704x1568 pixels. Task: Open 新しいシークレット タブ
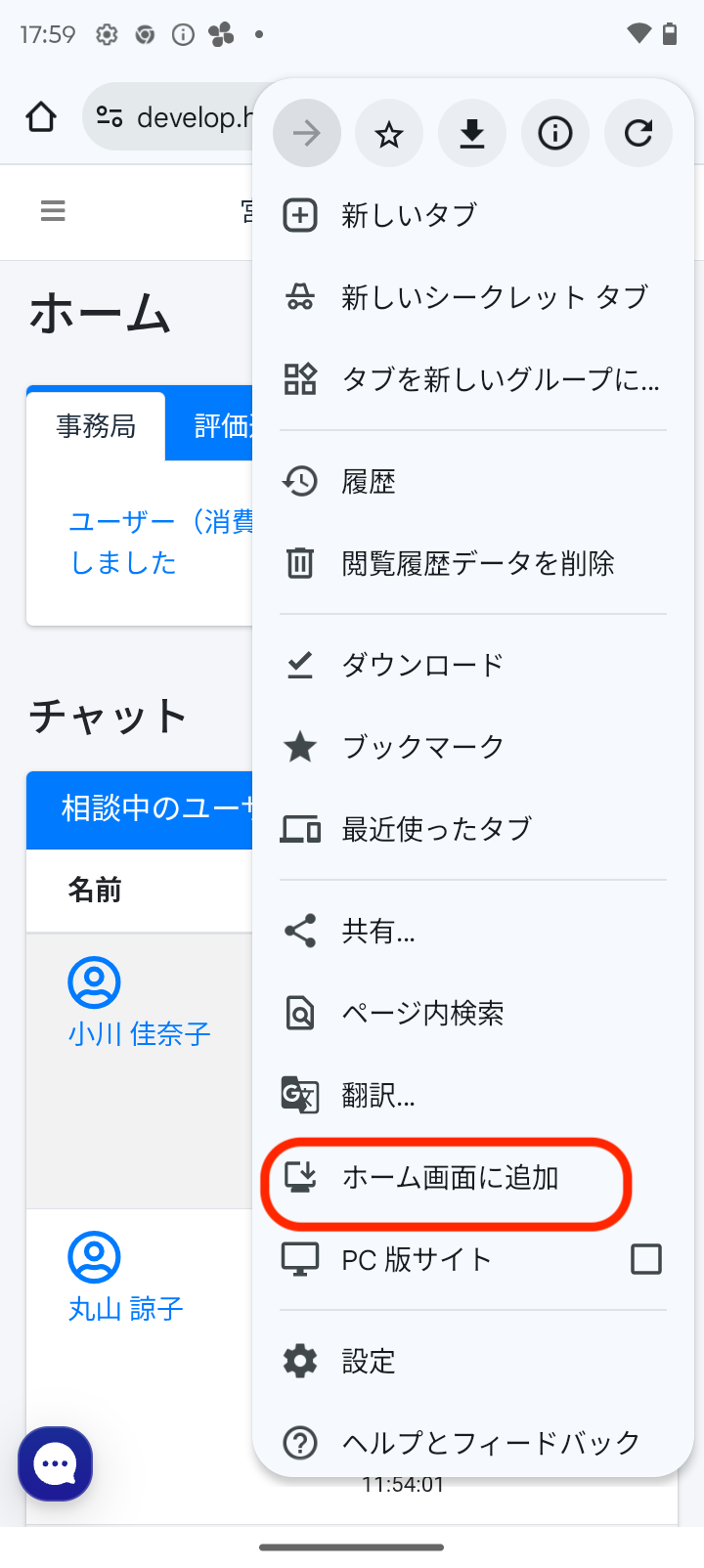(494, 297)
